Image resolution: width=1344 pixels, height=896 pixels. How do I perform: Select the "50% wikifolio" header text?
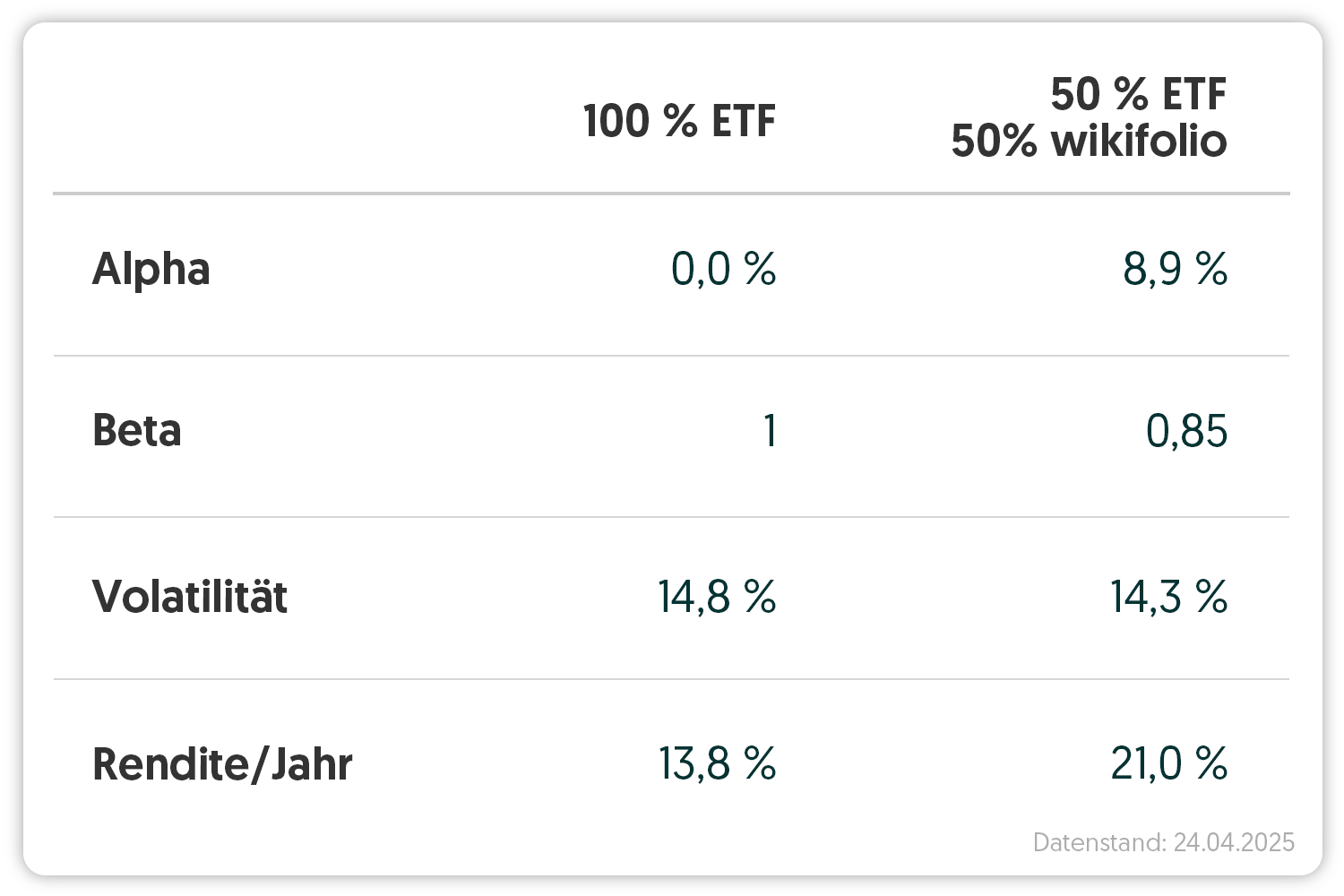point(1089,142)
